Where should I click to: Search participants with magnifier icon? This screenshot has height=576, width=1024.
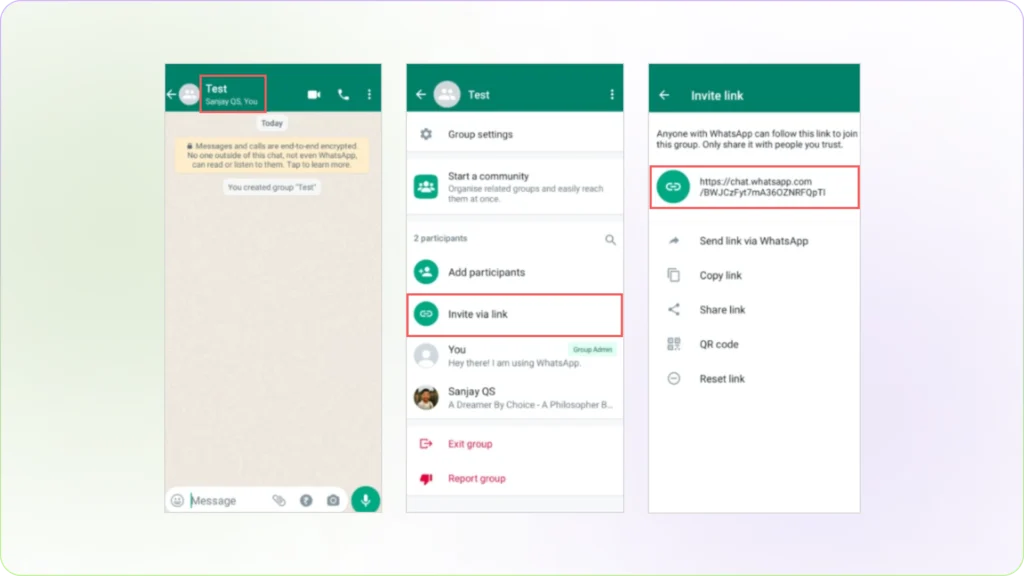pyautogui.click(x=610, y=240)
